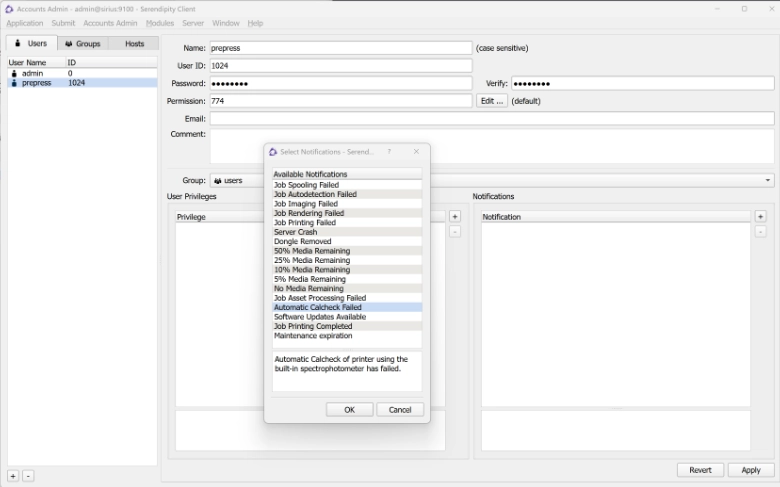Click the Edit... permission button

(x=491, y=101)
